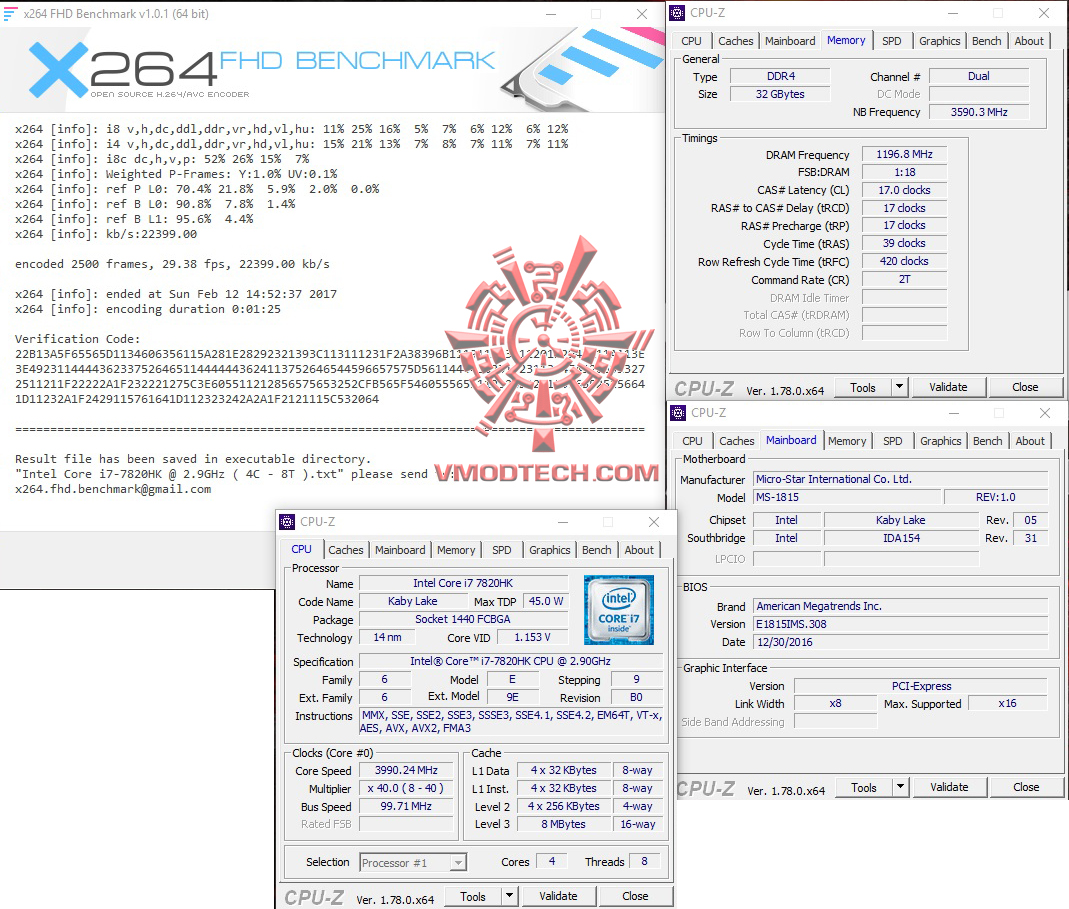Open SPD tab in Memory window
Viewport: 1069px width, 909px height.
tap(891, 41)
